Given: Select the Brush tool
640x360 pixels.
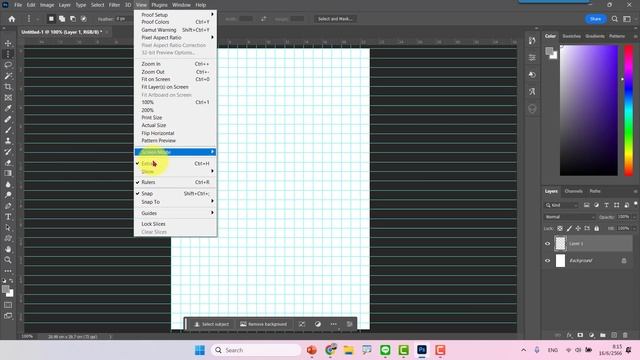Looking at the screenshot, I should [8, 130].
